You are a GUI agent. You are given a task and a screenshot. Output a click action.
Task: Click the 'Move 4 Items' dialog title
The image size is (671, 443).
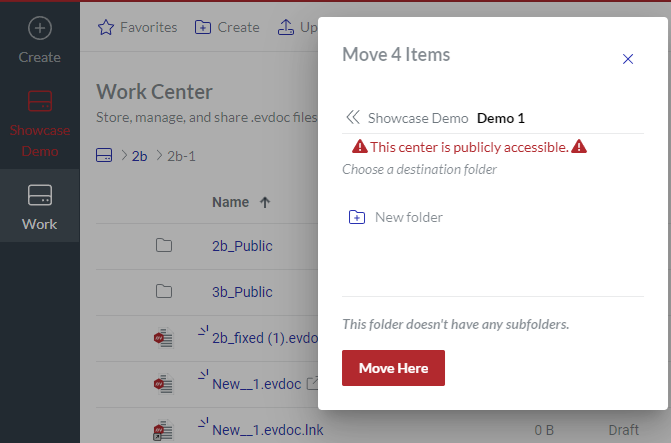click(396, 55)
